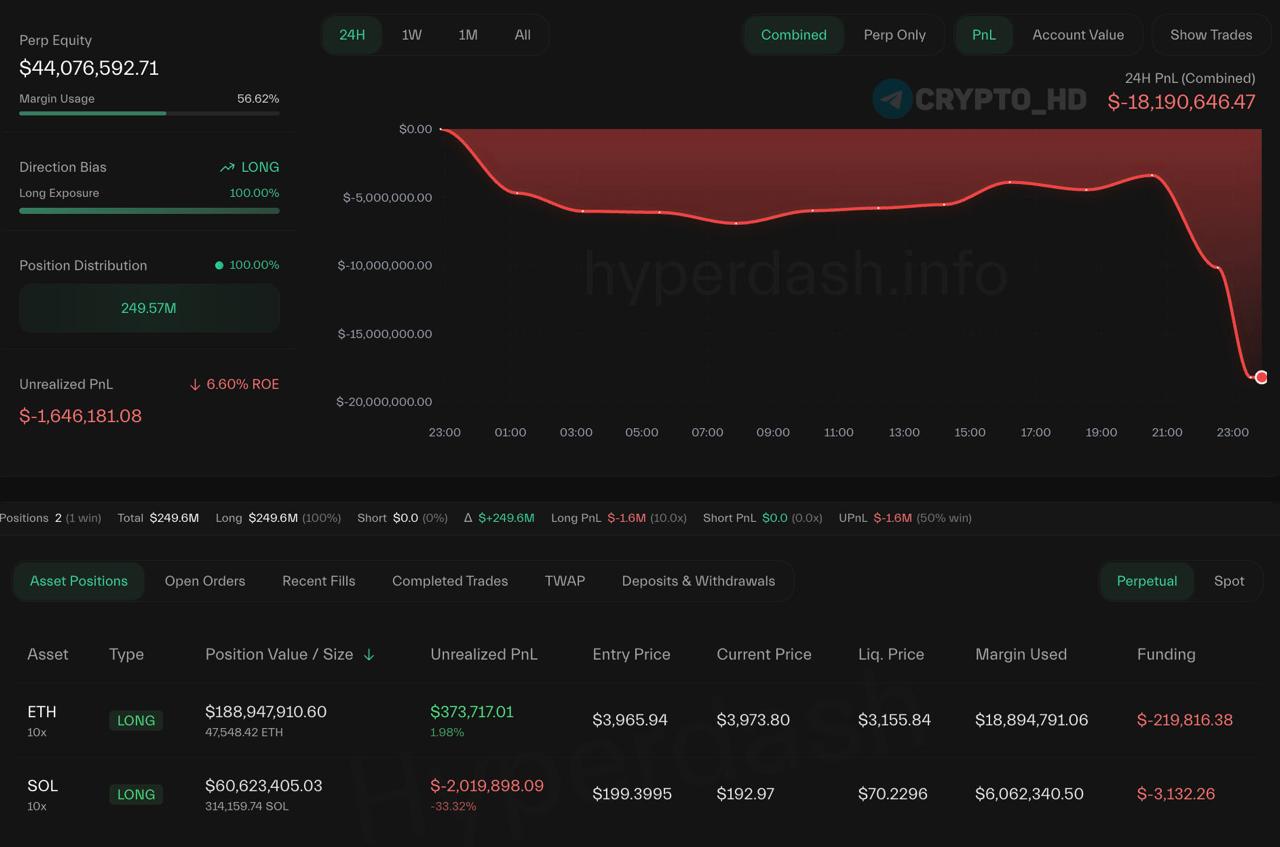Toggle chart to Account Value
This screenshot has height=847, width=1280.
[x=1077, y=35]
